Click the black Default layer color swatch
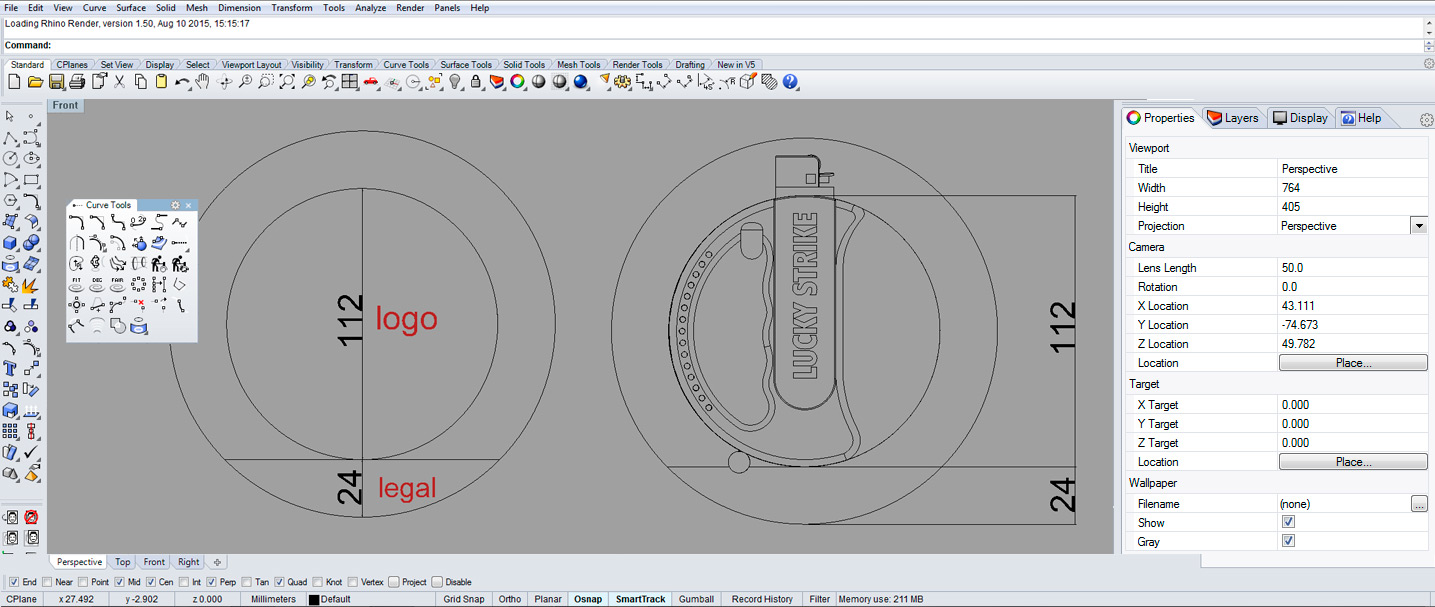 click(314, 600)
